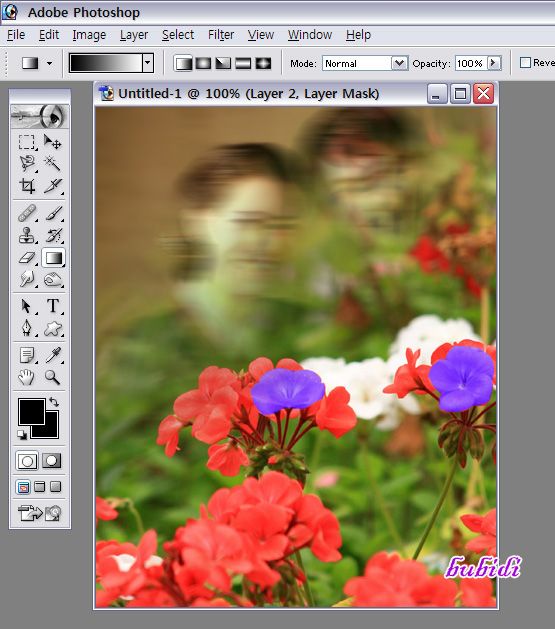Open the gradient picker dropdown arrow

tap(148, 63)
